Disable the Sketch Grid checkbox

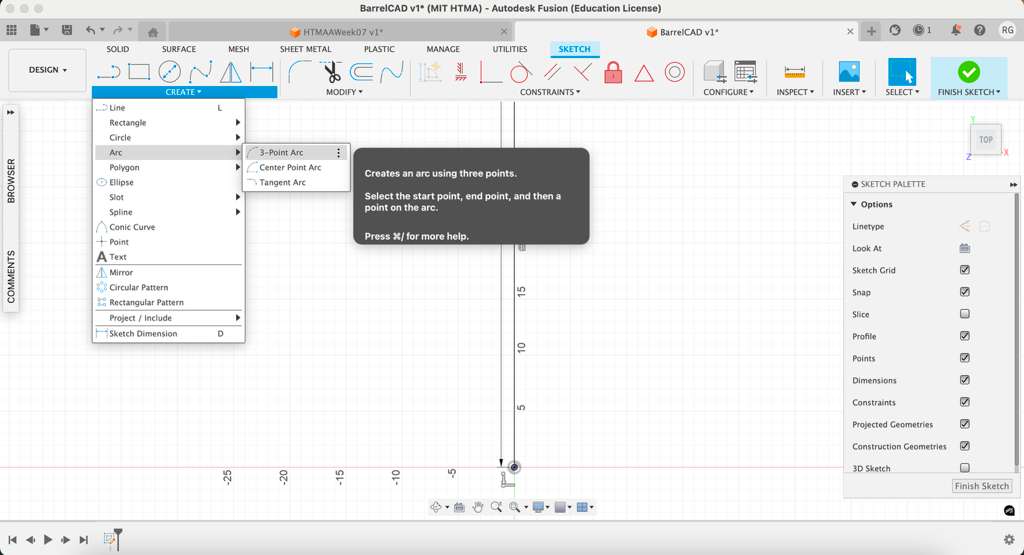pos(965,270)
